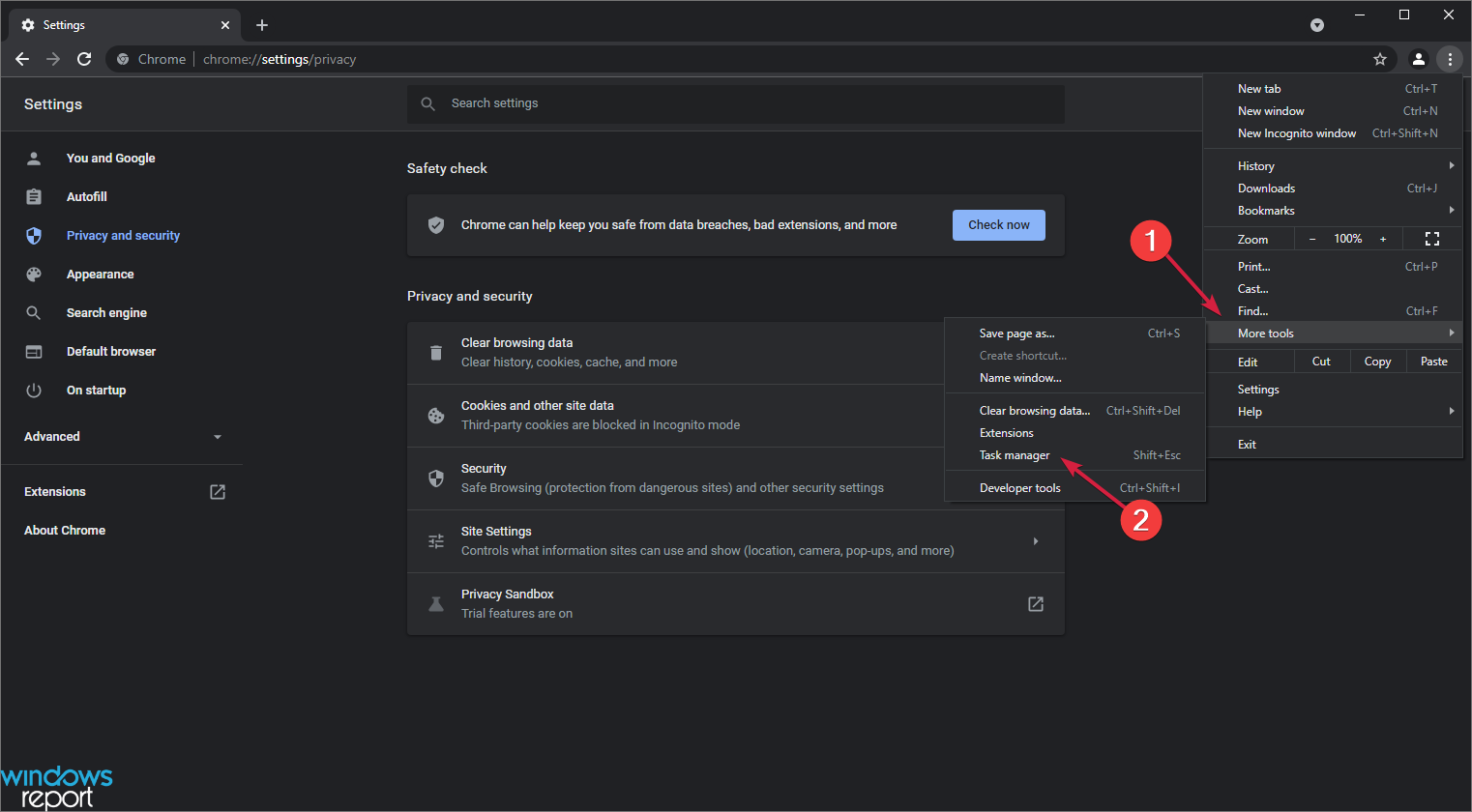Click the browser forward arrow
This screenshot has width=1472, height=812.
click(x=53, y=59)
